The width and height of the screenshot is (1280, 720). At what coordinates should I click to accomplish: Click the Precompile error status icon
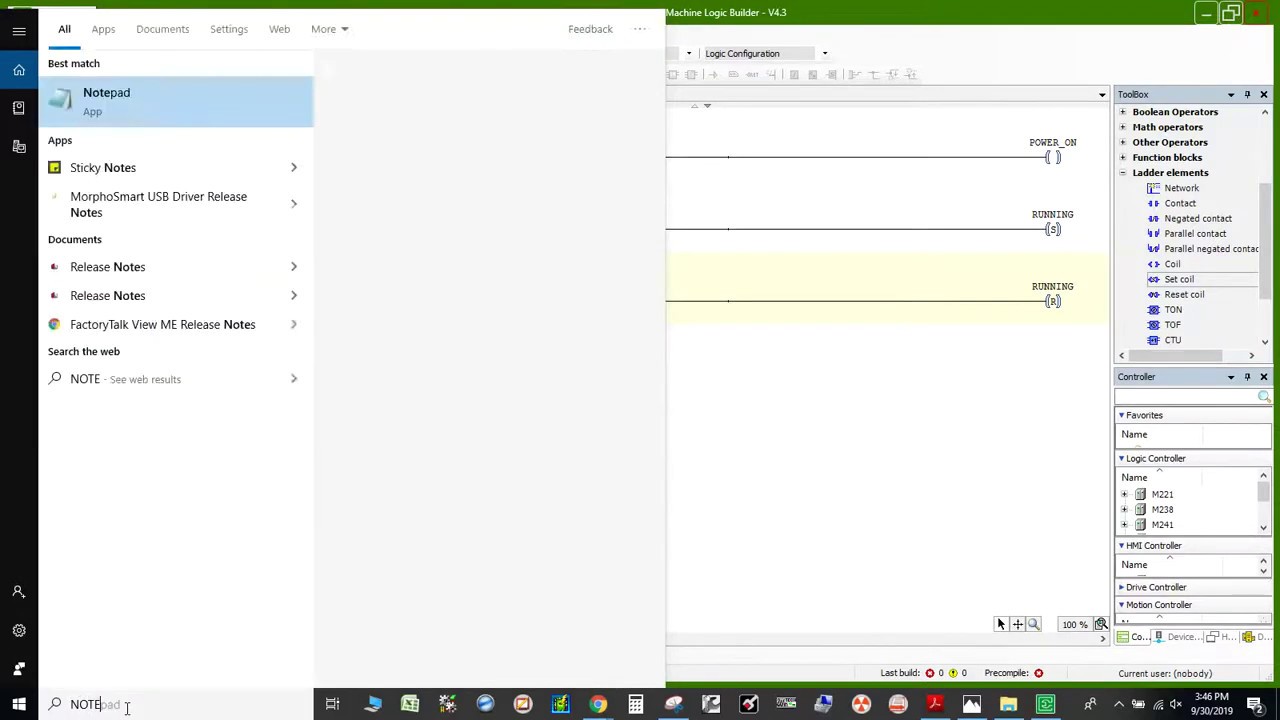(x=1038, y=673)
